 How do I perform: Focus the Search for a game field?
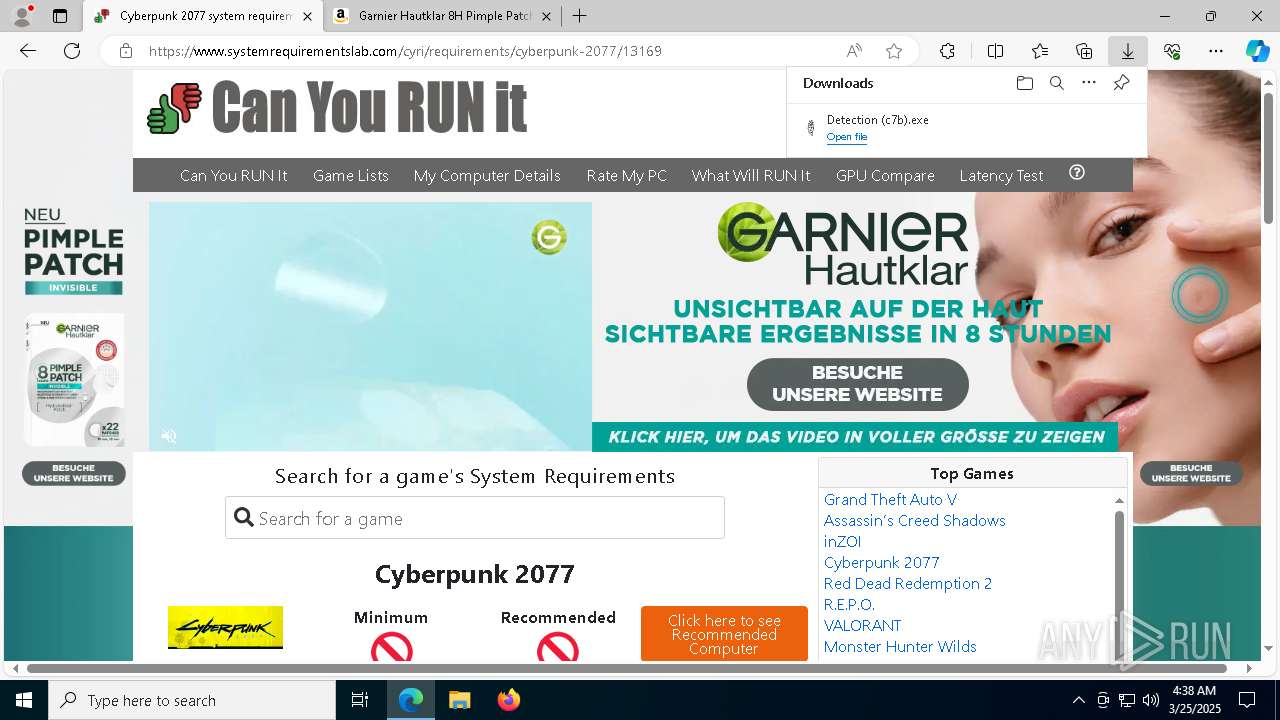pyautogui.click(x=475, y=518)
